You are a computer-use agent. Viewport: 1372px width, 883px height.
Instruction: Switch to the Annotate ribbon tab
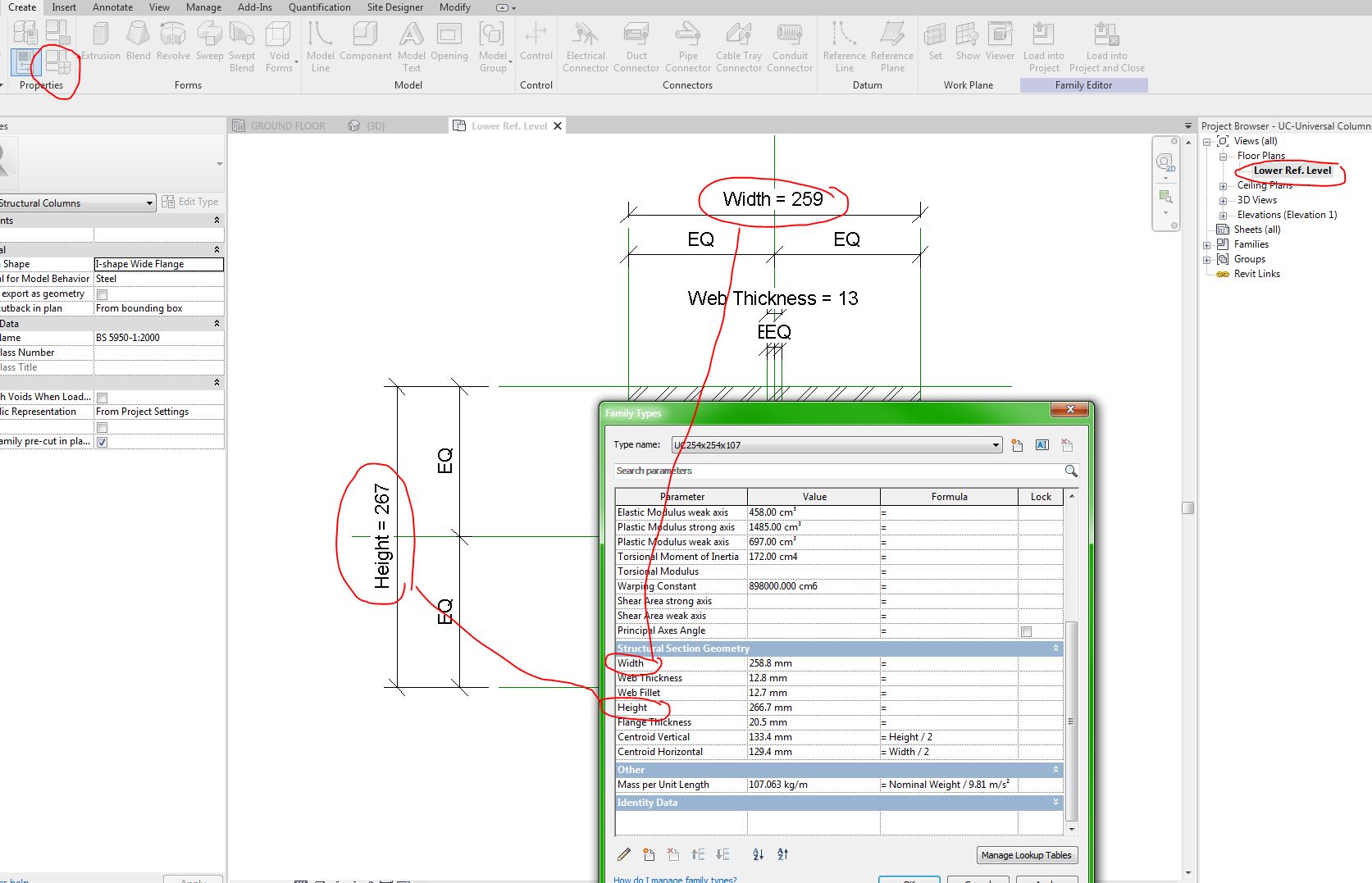point(112,7)
